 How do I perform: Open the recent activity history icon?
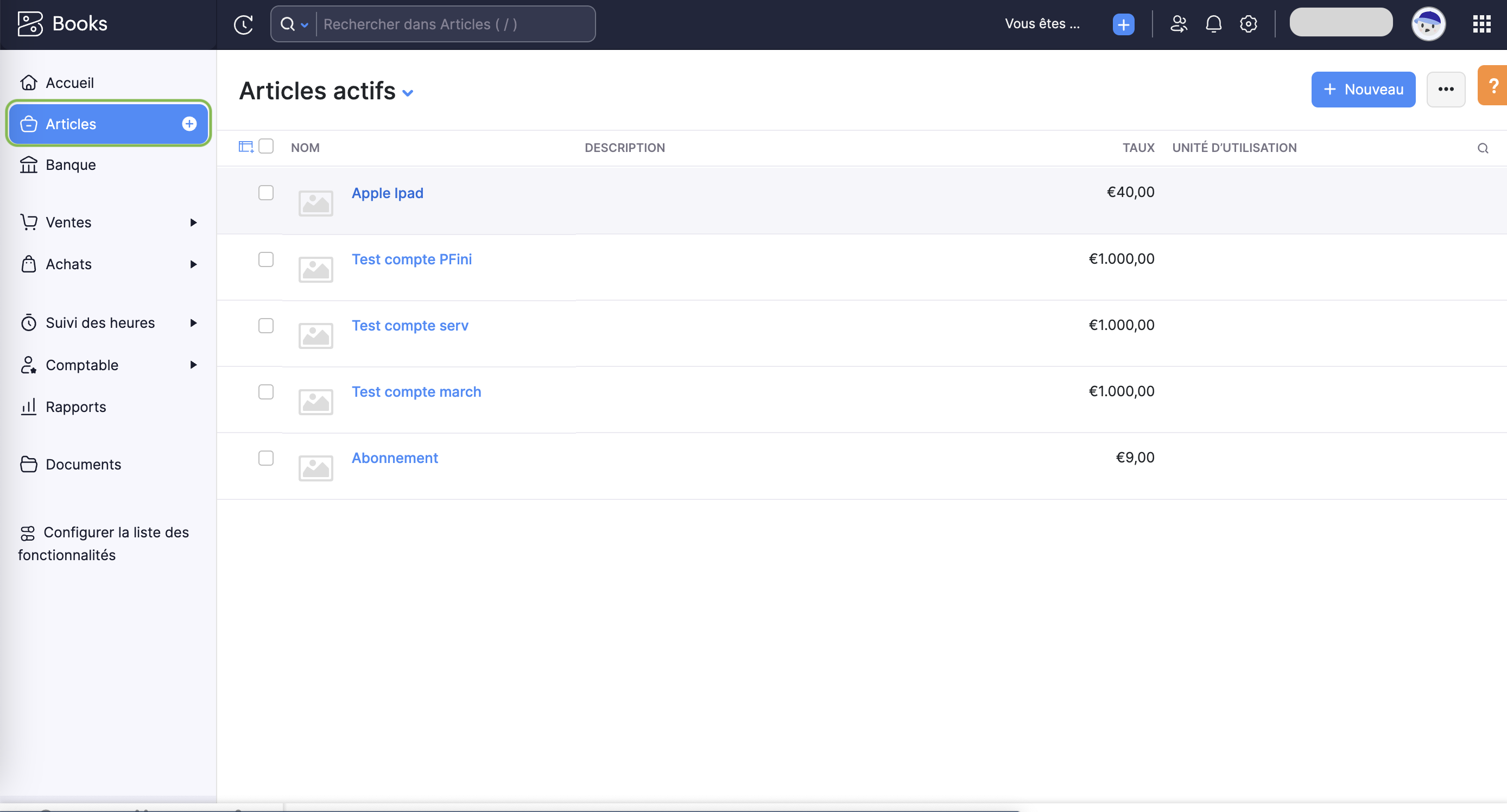pos(243,24)
